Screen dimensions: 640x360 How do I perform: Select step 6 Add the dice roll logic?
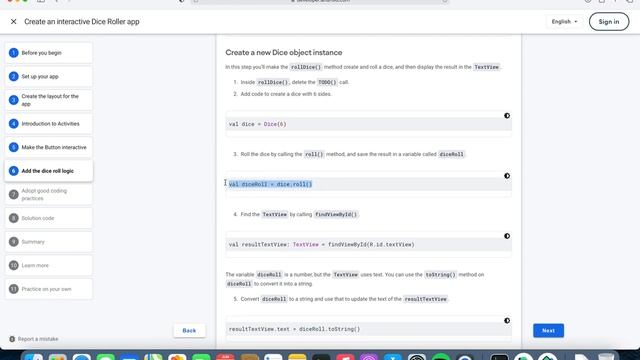pos(49,171)
